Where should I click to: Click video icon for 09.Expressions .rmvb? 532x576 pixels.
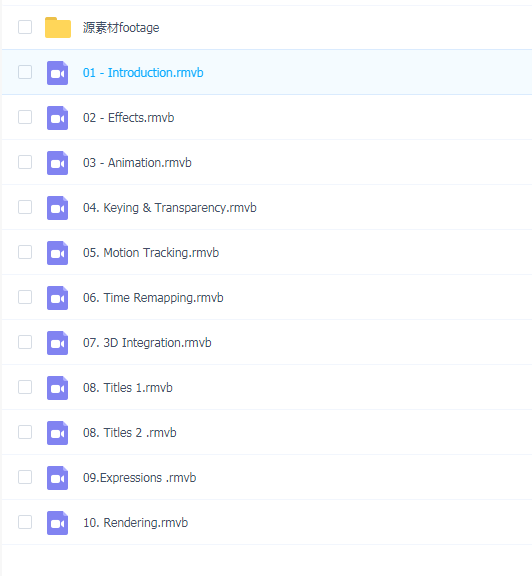click(x=57, y=478)
